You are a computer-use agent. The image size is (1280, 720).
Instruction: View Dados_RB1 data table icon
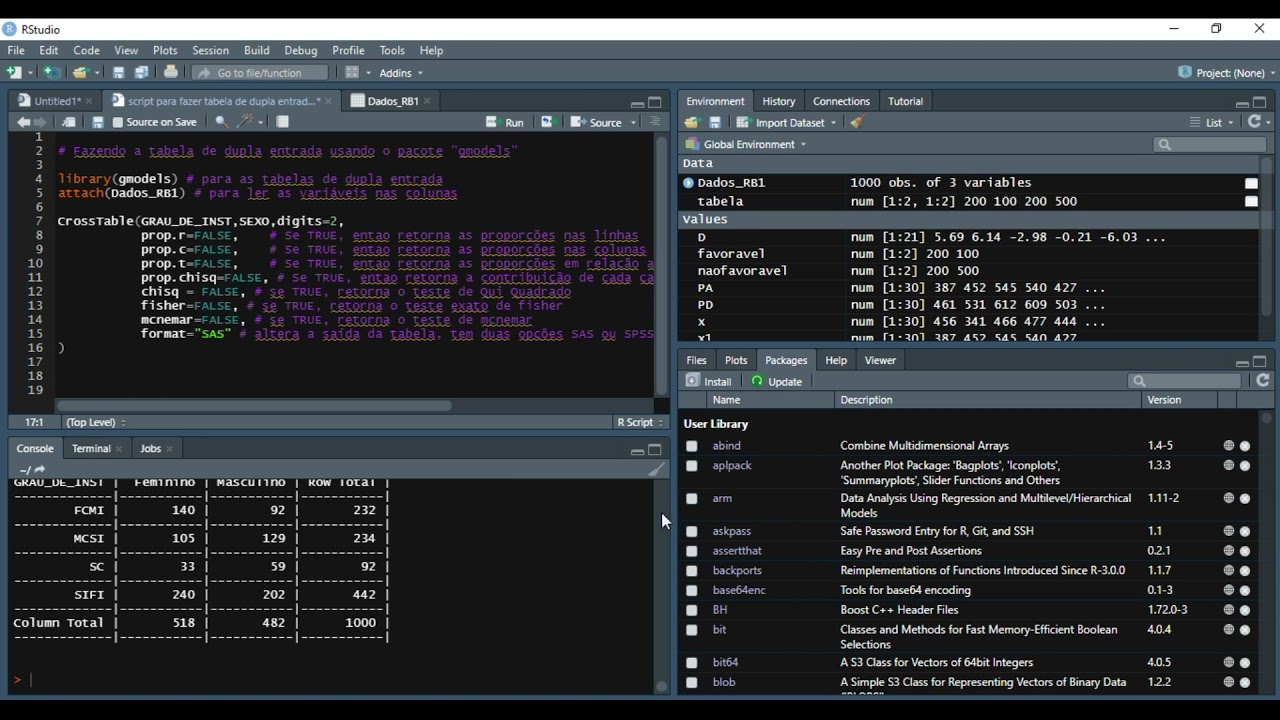click(x=1251, y=183)
